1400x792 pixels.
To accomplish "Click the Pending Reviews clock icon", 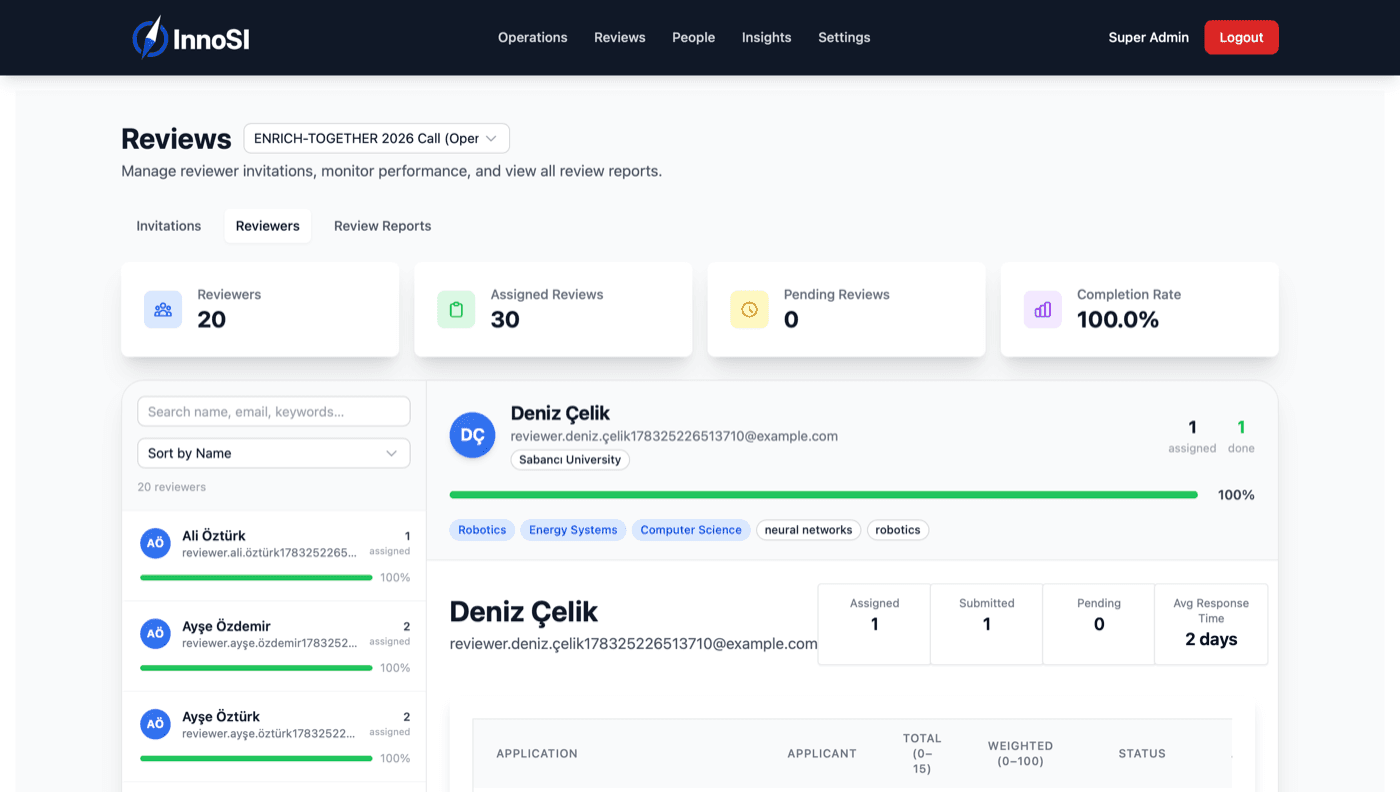I will (749, 310).
